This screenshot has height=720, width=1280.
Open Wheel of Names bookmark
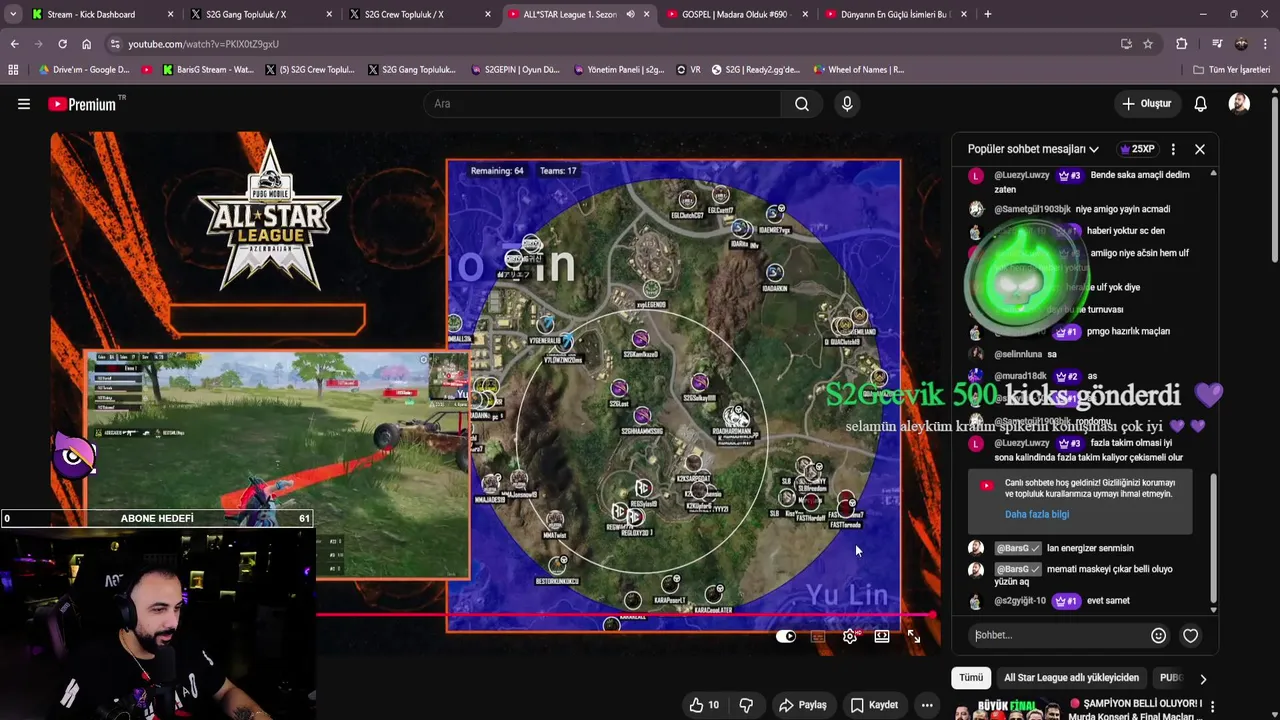858,70
